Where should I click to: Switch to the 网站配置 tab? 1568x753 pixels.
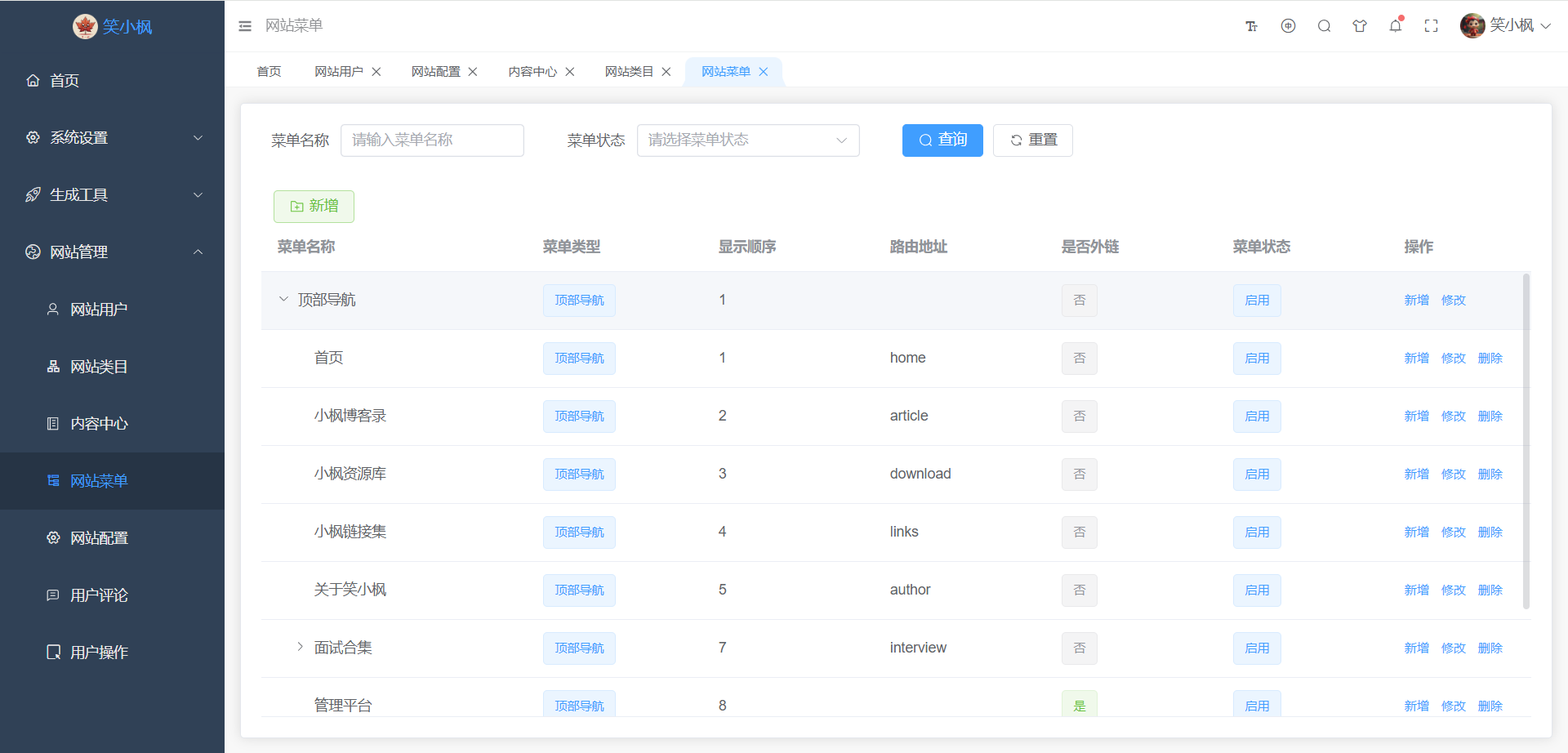tap(436, 72)
